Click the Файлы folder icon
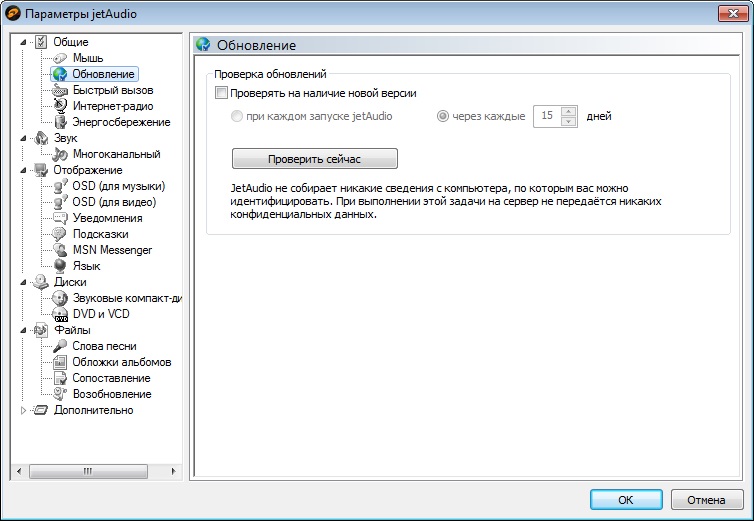Screen dimensions: 754x521 pyautogui.click(x=41, y=330)
